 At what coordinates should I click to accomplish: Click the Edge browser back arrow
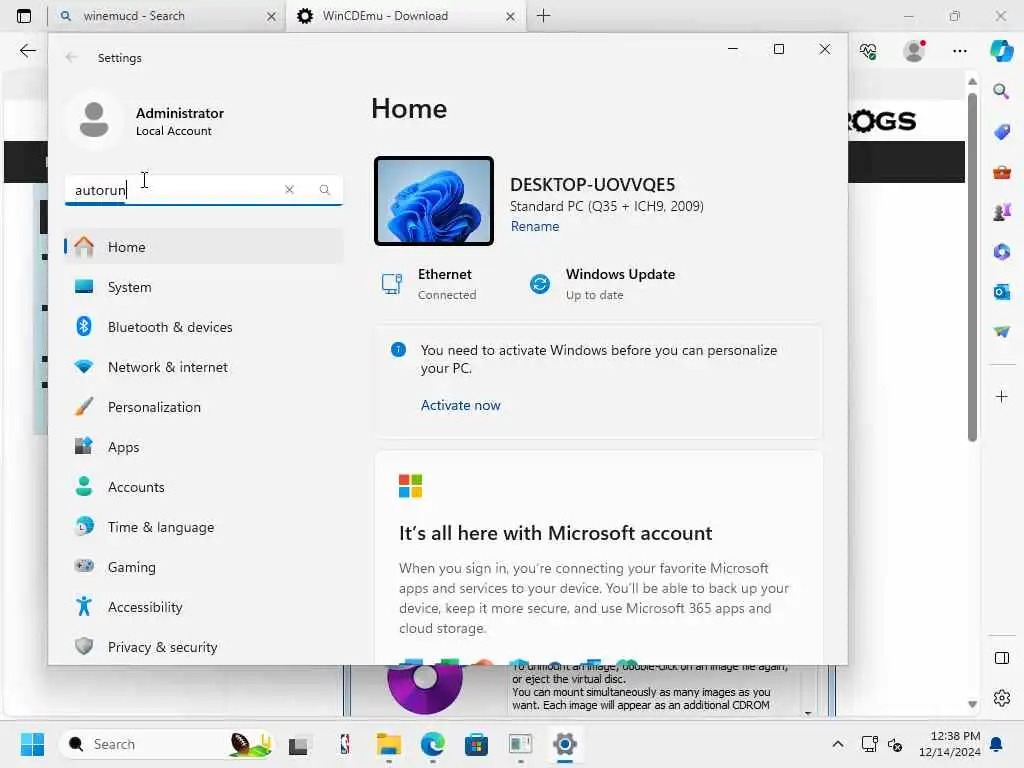(x=27, y=51)
